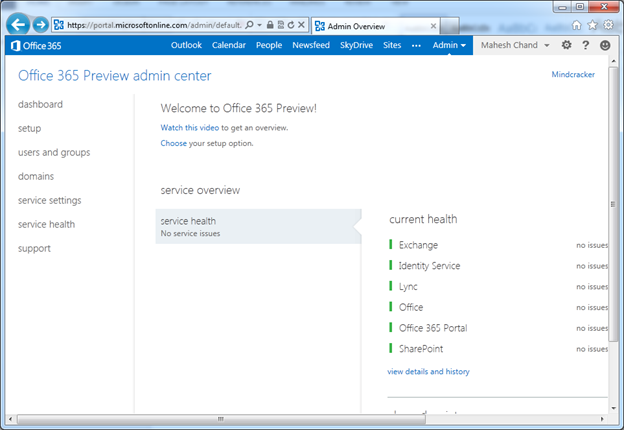624x430 pixels.
Task: Open domains in the left sidebar
Action: coord(36,176)
